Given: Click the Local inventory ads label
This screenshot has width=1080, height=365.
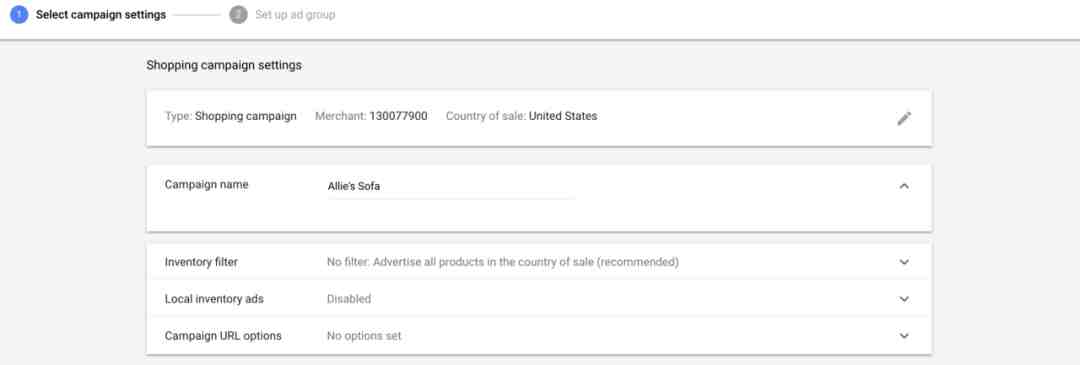Looking at the screenshot, I should (x=214, y=299).
